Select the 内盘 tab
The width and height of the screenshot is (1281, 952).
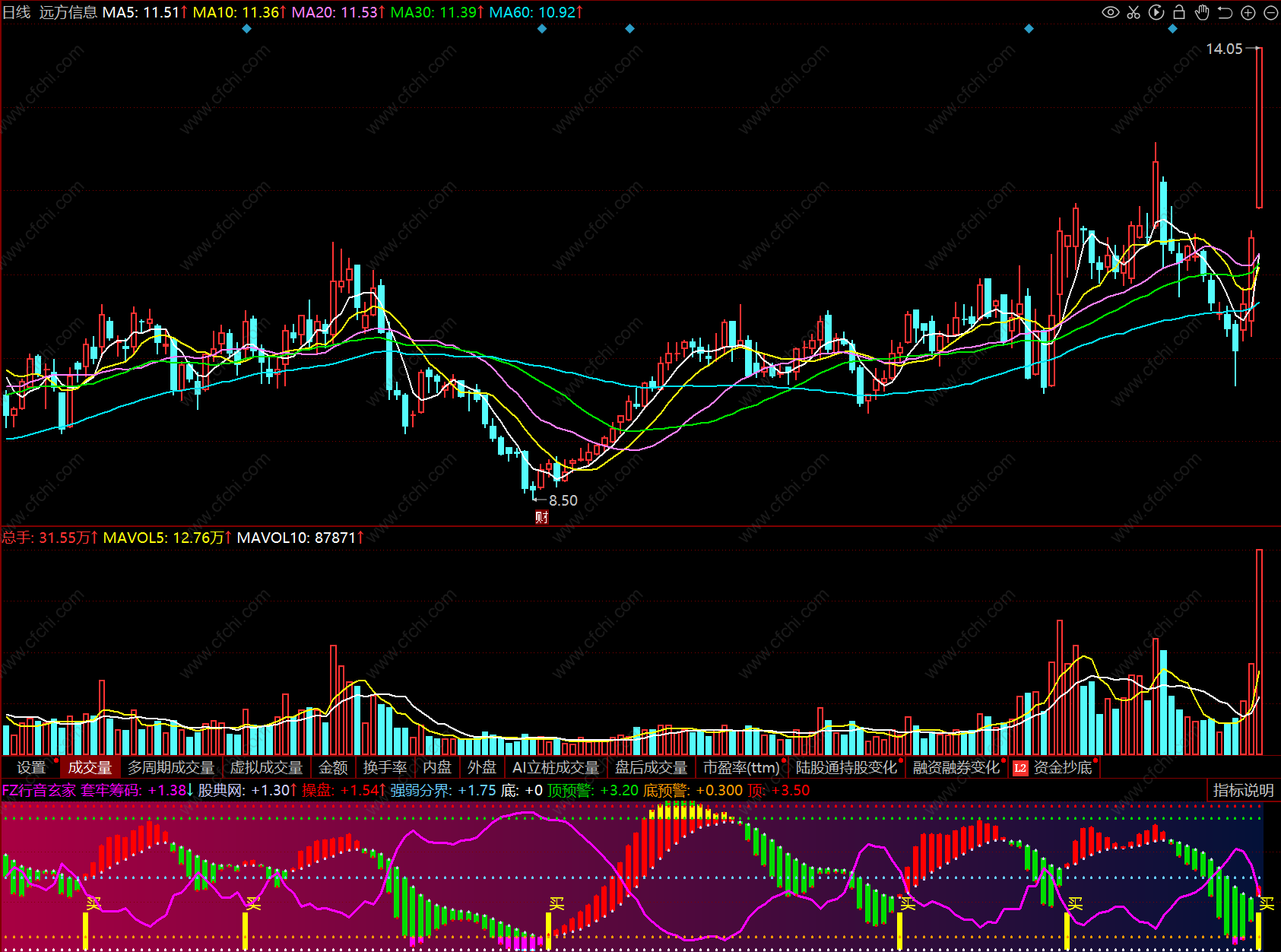click(437, 768)
